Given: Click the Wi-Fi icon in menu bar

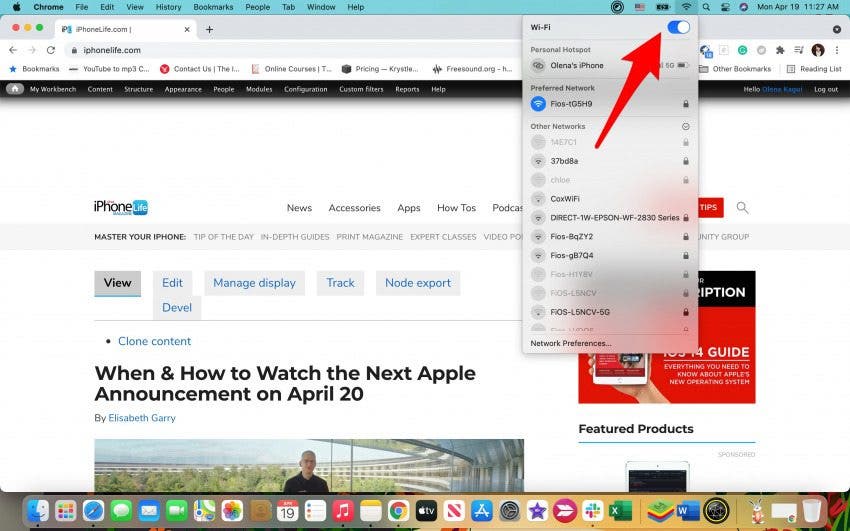Looking at the screenshot, I should pyautogui.click(x=686, y=7).
